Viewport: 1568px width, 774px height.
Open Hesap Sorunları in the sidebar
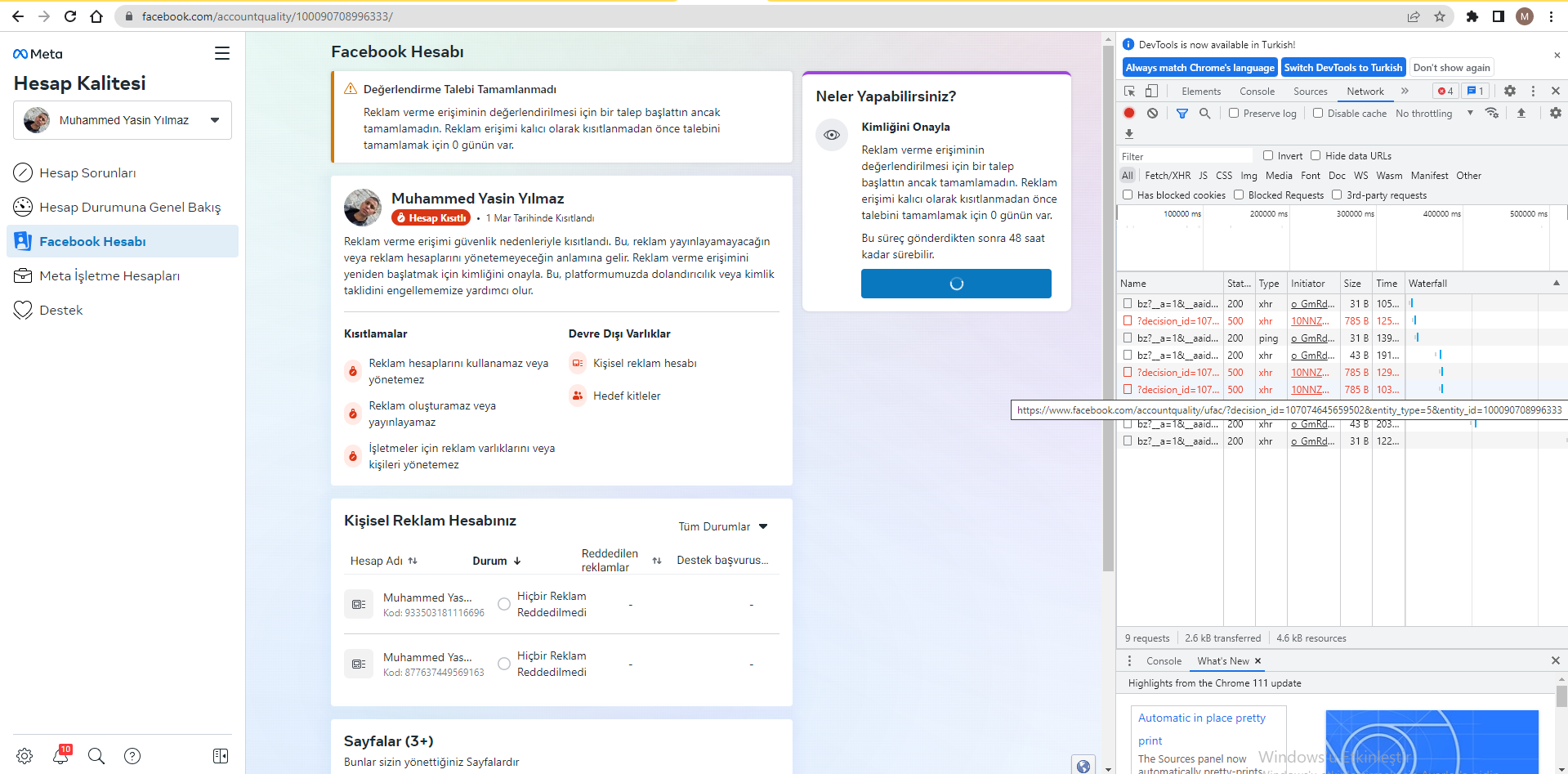[123, 172]
